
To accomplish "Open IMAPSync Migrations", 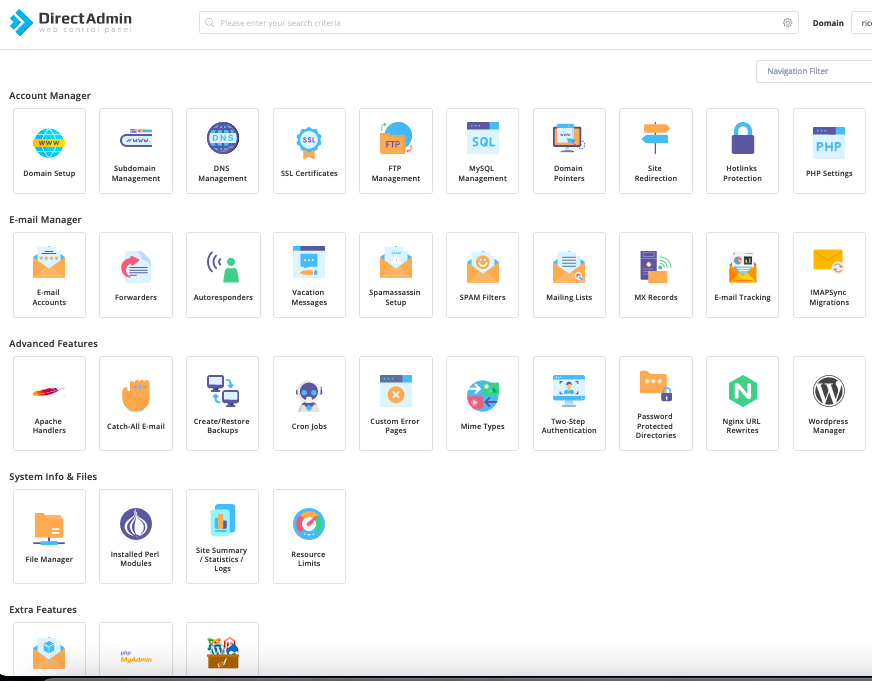I will pos(829,275).
